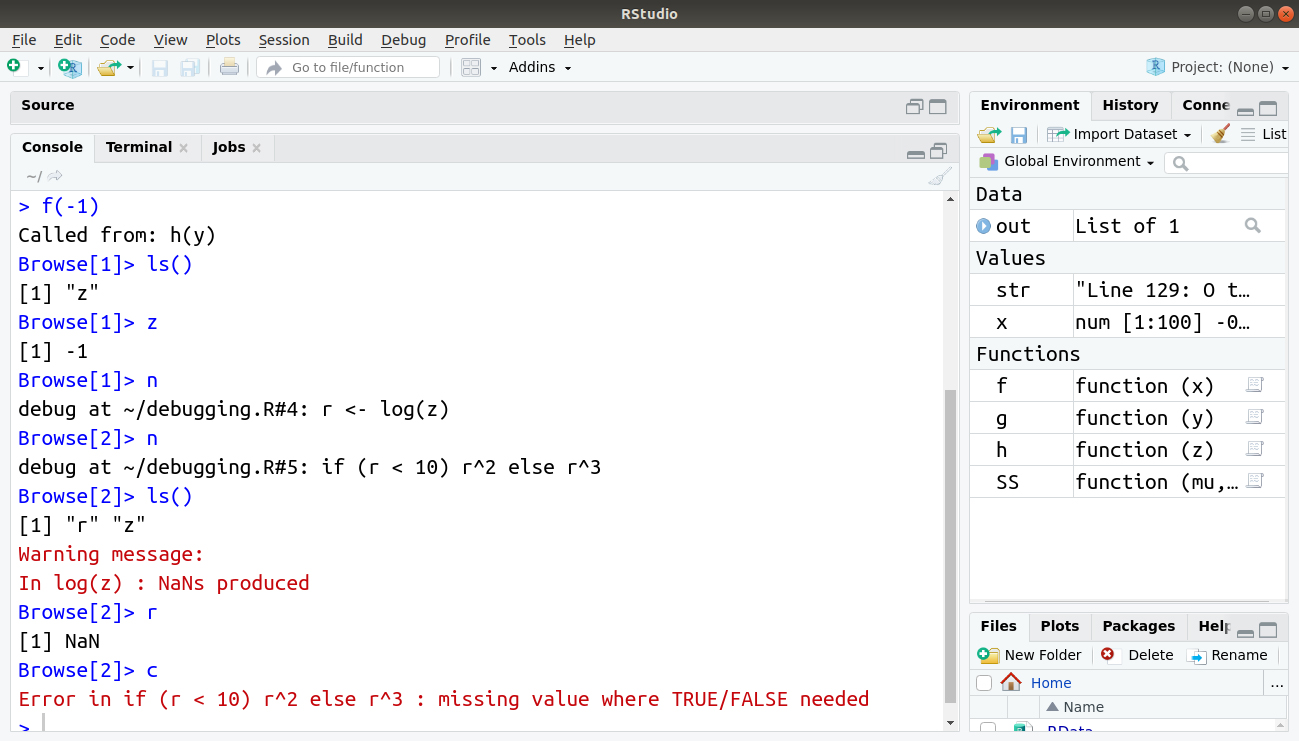Click the console scroll-up arrow

950,199
